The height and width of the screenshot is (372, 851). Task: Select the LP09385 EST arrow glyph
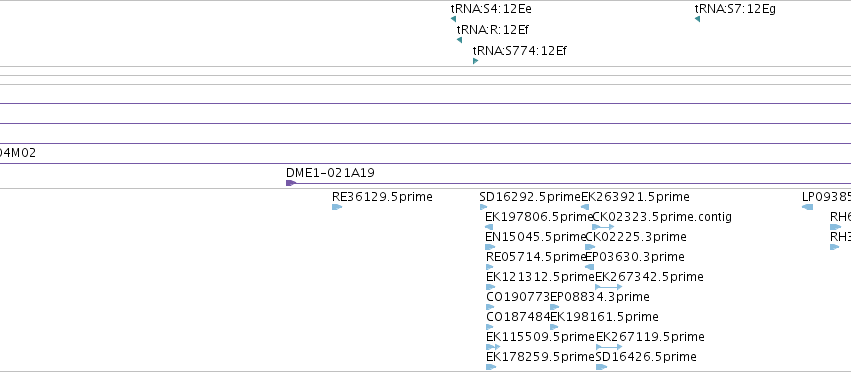808,207
